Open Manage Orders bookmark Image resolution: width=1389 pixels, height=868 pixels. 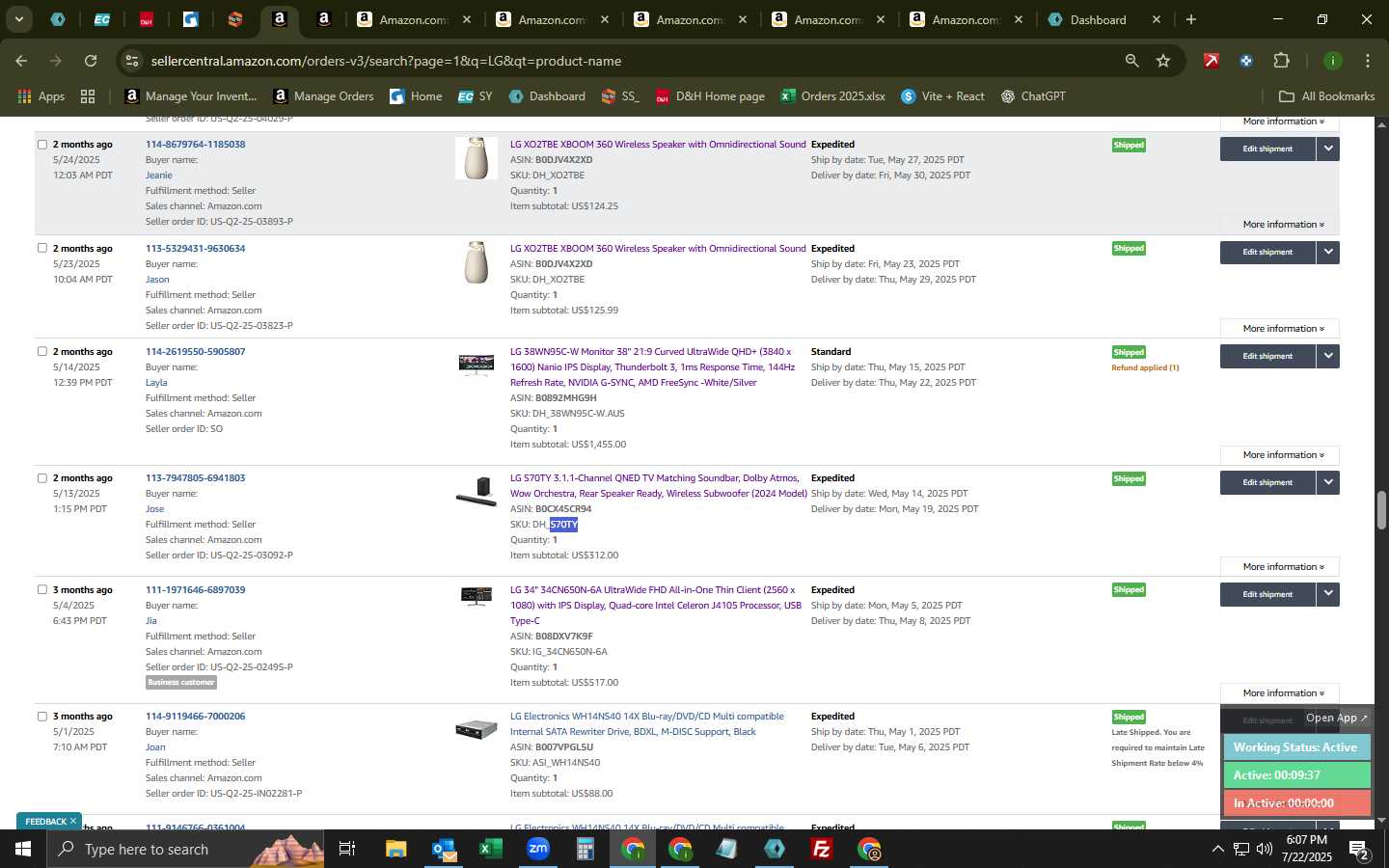pos(323,96)
